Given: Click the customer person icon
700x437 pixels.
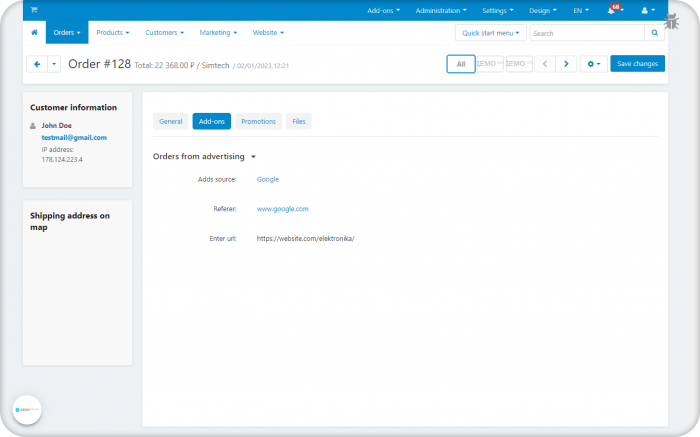Looking at the screenshot, I should [x=33, y=126].
